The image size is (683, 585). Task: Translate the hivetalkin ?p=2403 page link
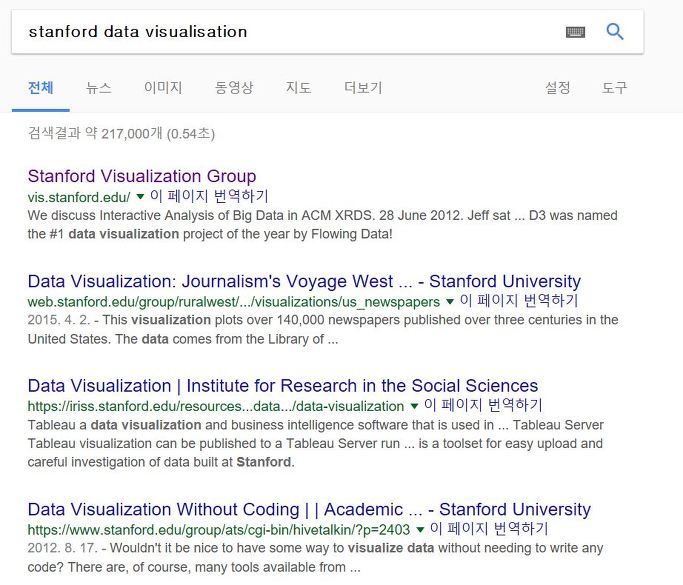[x=489, y=529]
